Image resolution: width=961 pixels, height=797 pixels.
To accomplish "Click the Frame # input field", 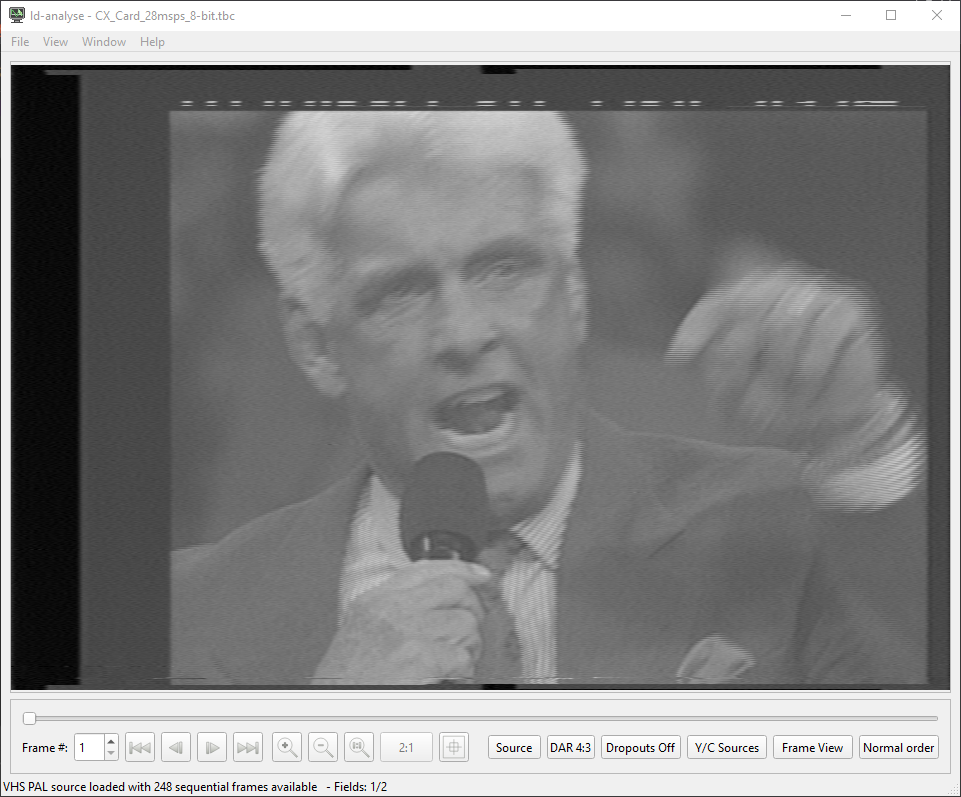I will pyautogui.click(x=89, y=747).
